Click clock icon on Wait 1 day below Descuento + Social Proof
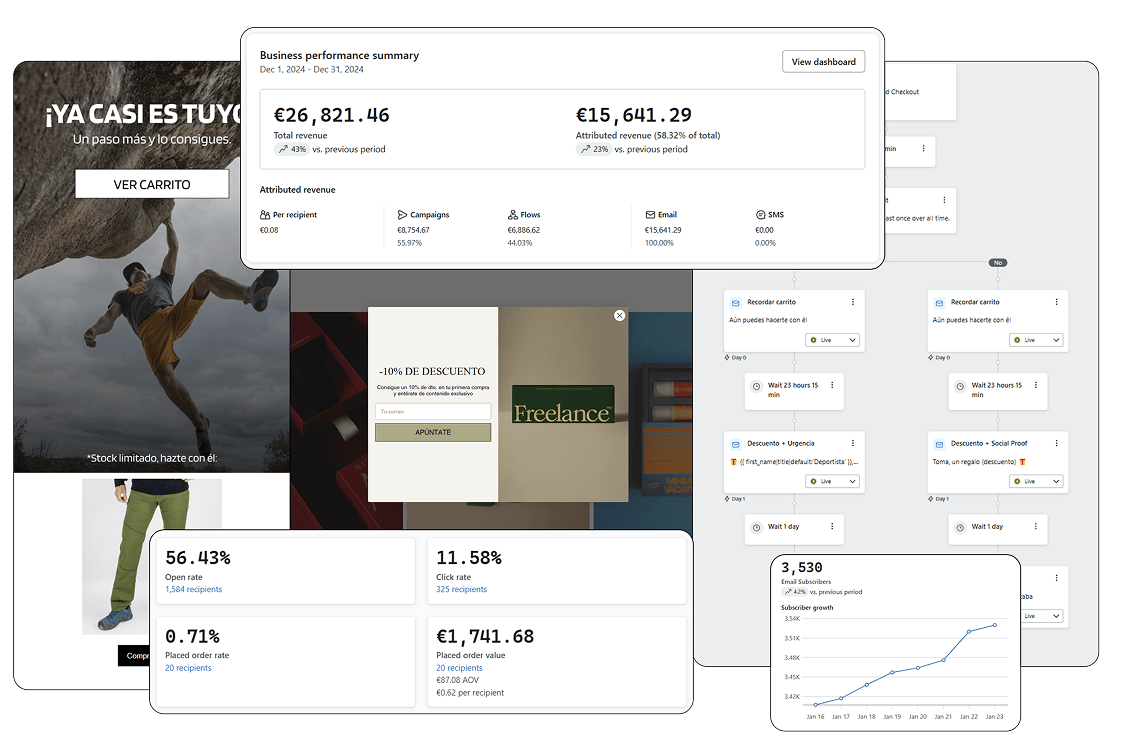The image size is (1126, 751). (960, 528)
